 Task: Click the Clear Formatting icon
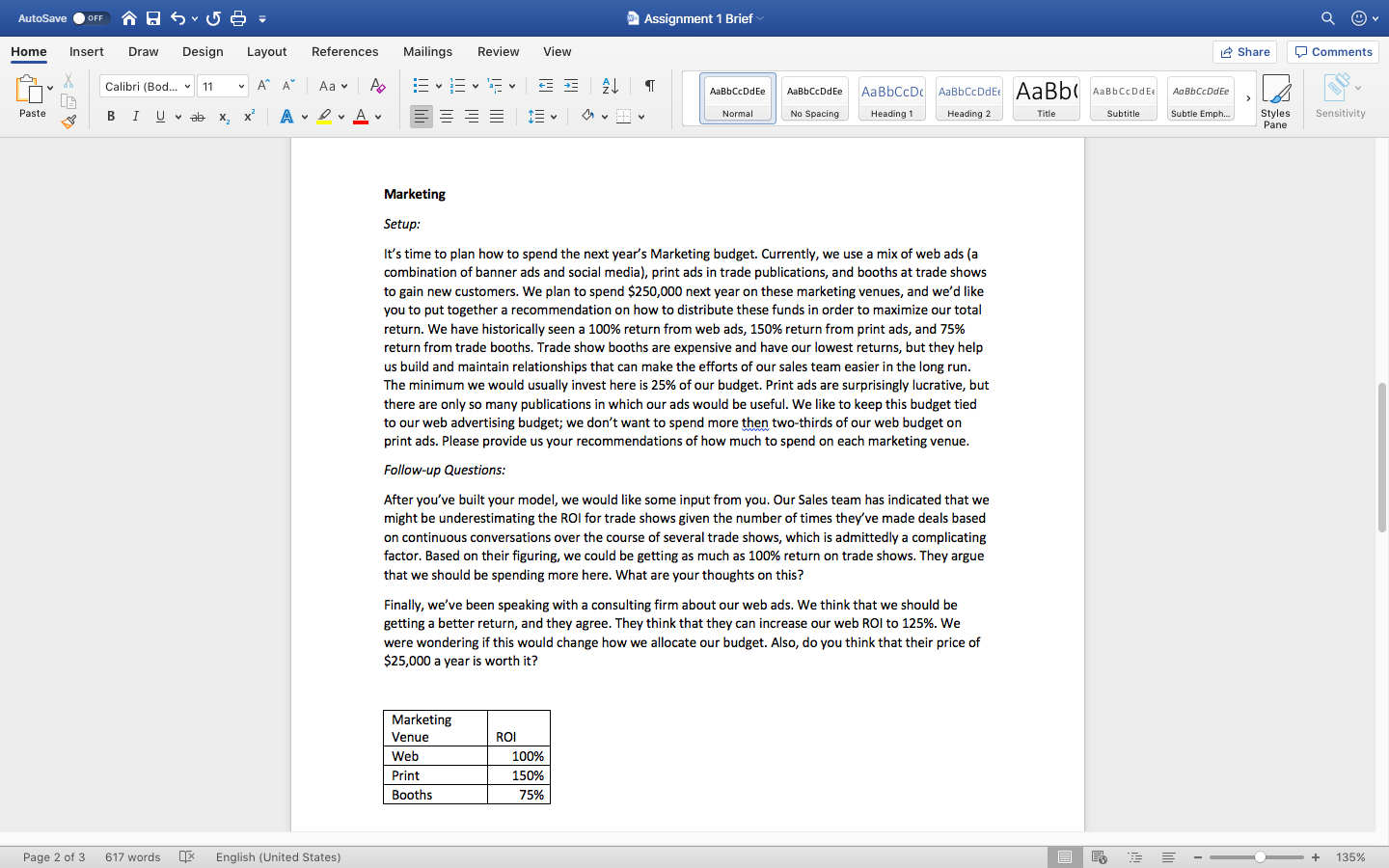point(377,86)
